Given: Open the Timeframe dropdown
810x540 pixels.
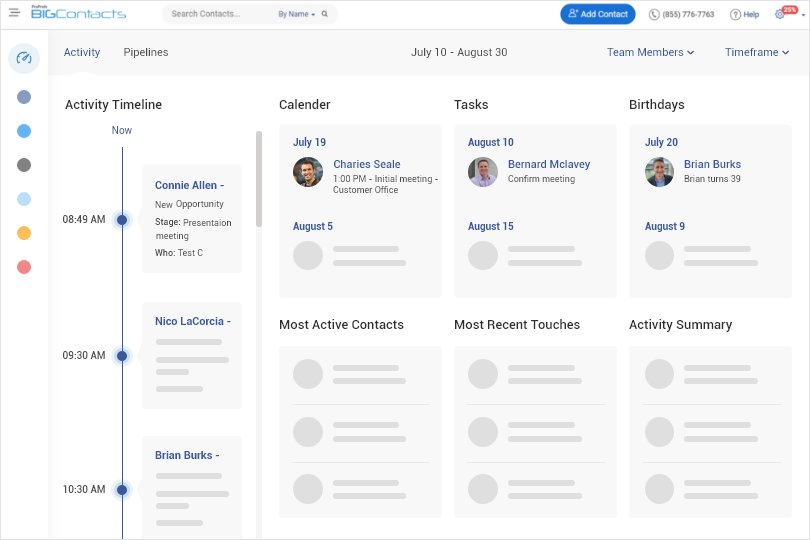Looking at the screenshot, I should 757,52.
